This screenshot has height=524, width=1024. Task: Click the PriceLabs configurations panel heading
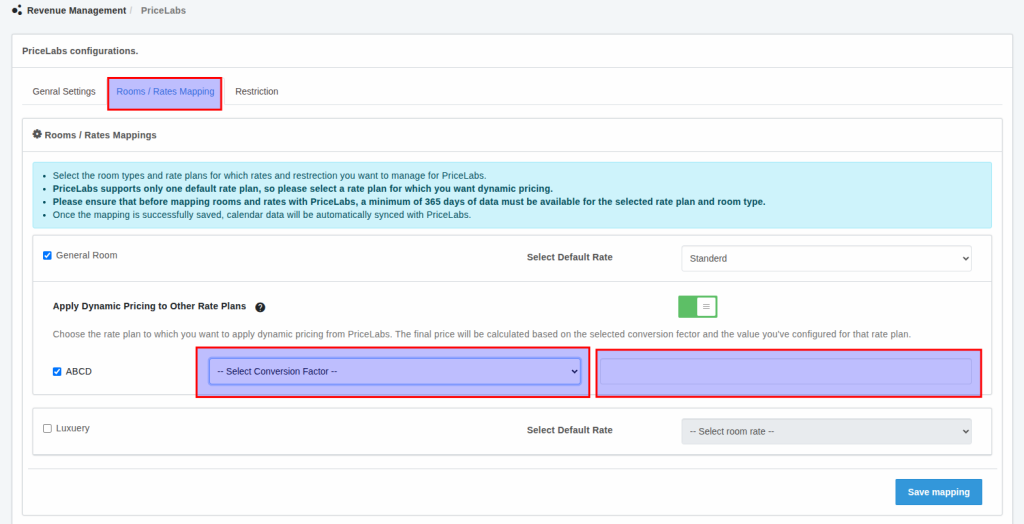click(80, 50)
